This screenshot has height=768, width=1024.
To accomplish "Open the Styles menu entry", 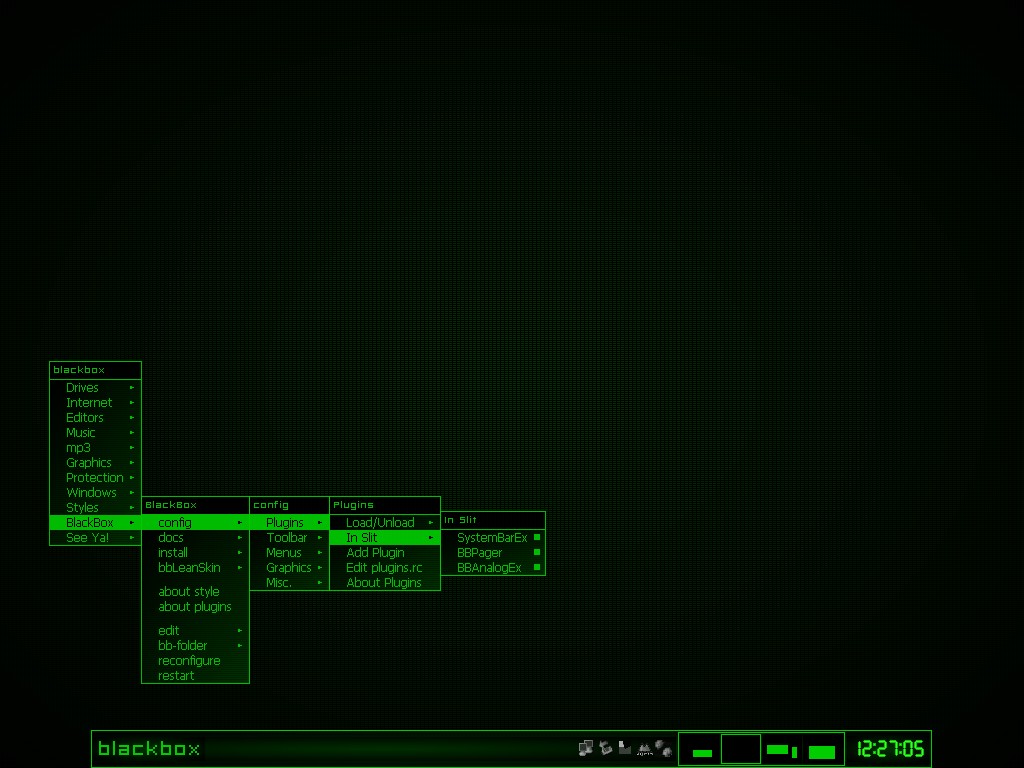I will tap(95, 508).
